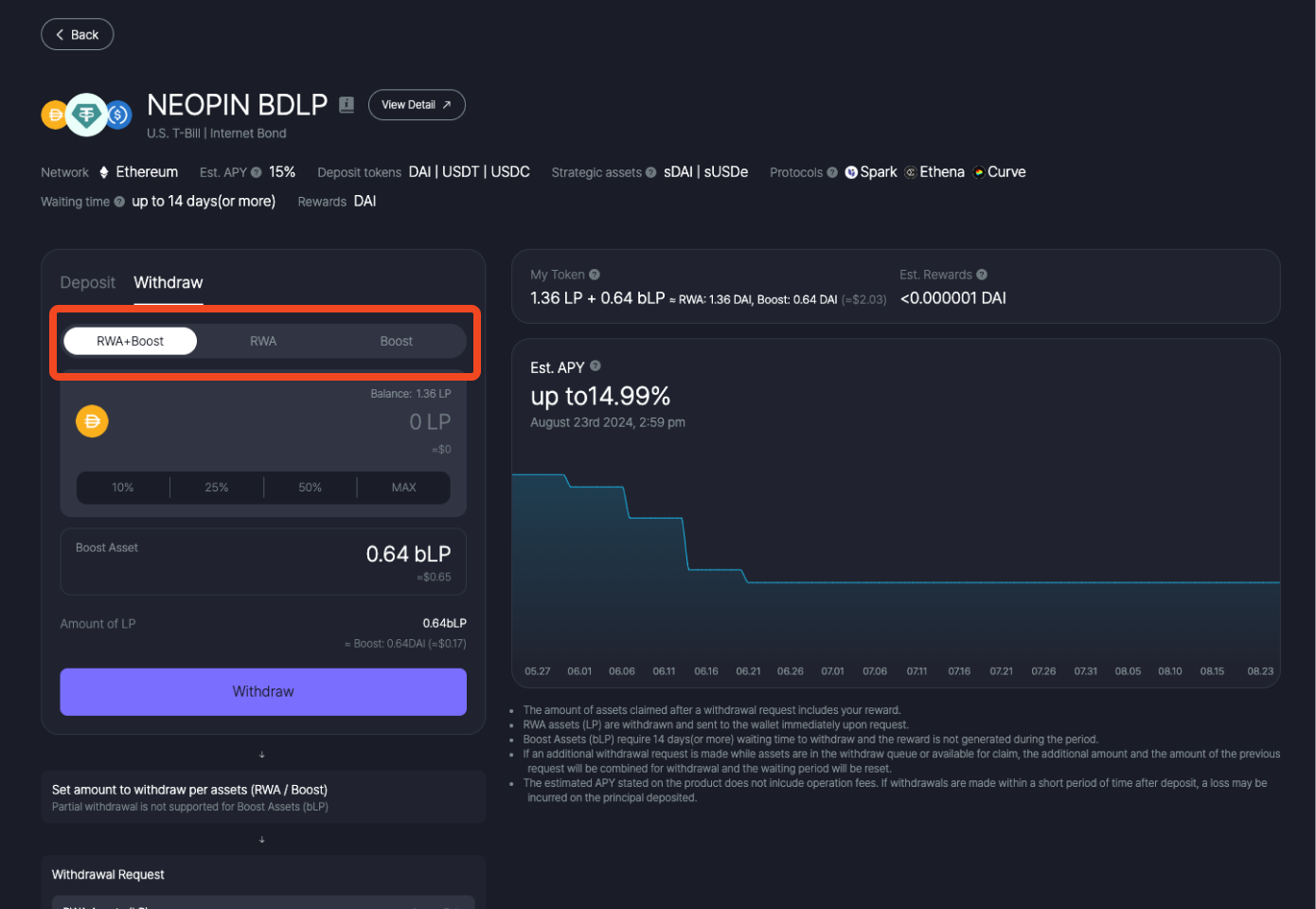The image size is (1316, 909).
Task: Select the Withdraw tab
Action: [x=169, y=282]
